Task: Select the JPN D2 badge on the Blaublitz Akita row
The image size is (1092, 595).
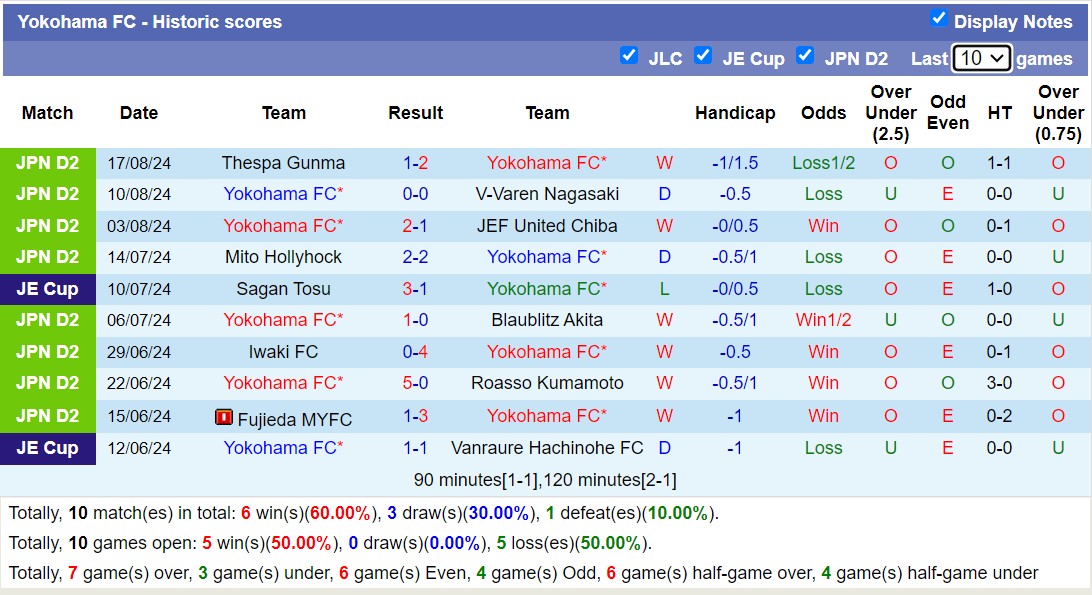Action: (x=47, y=321)
